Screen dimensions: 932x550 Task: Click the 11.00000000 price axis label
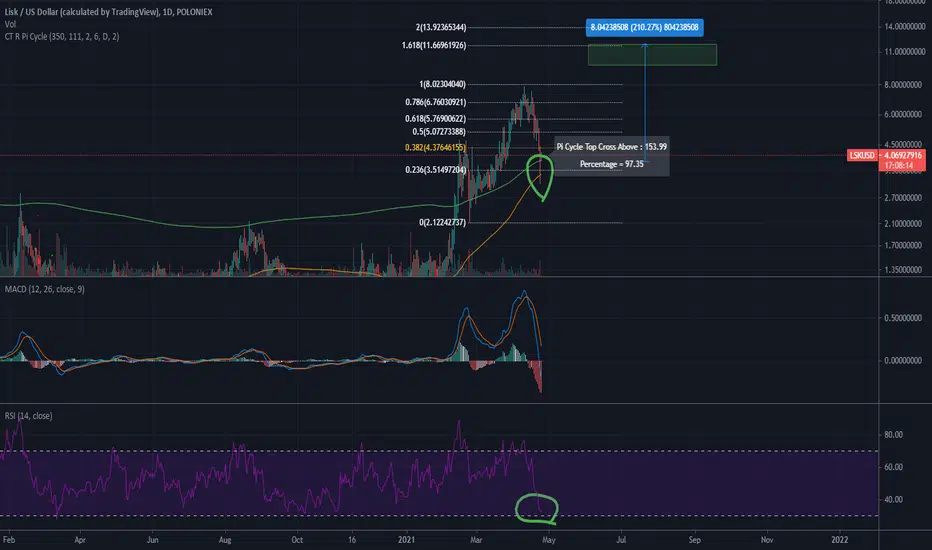pos(905,52)
